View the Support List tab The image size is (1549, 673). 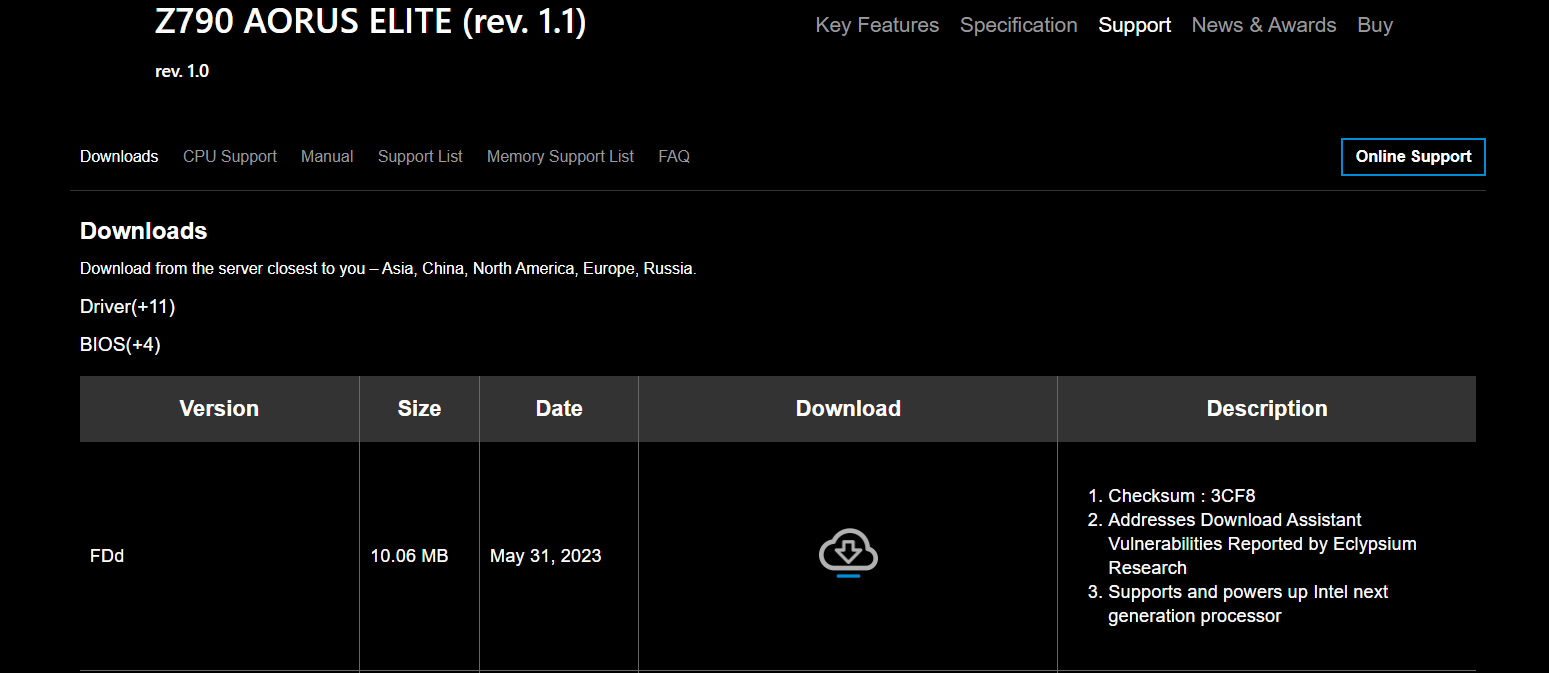click(420, 157)
